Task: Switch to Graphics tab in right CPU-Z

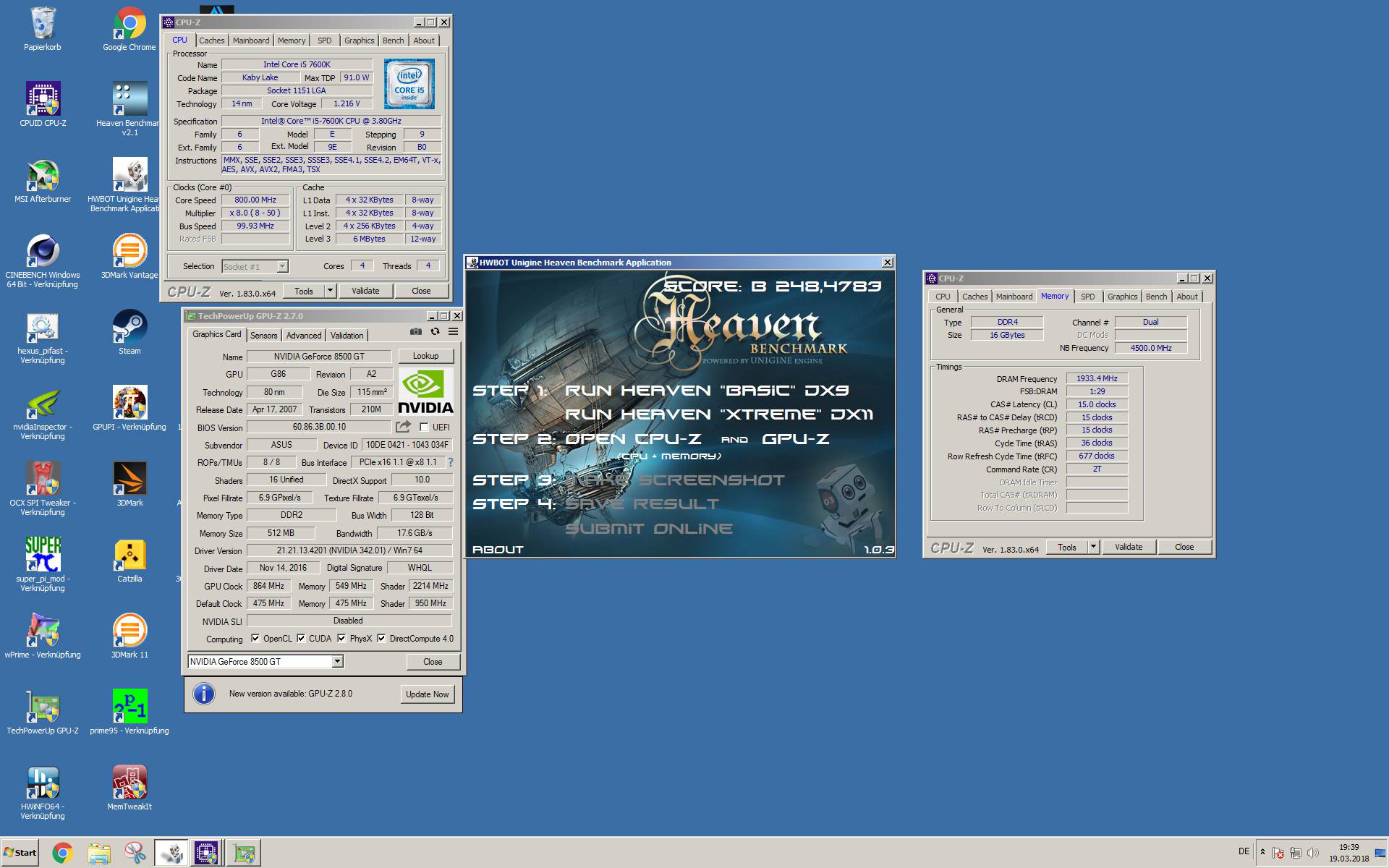Action: tap(1122, 297)
